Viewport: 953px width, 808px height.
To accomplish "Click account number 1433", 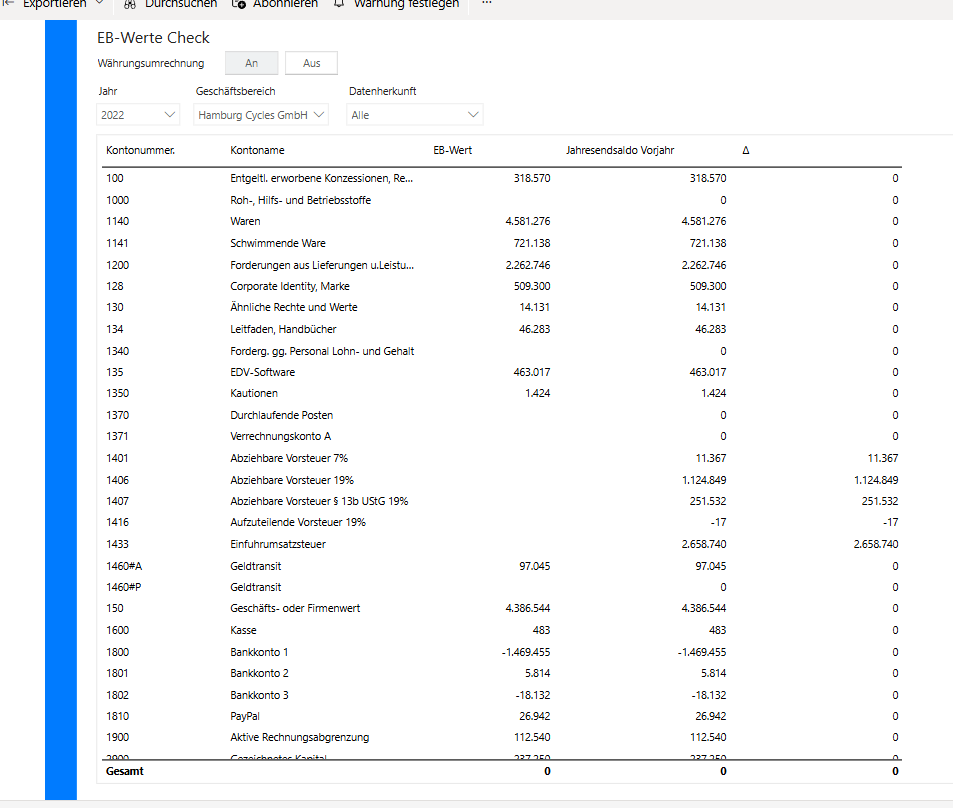I will point(117,544).
